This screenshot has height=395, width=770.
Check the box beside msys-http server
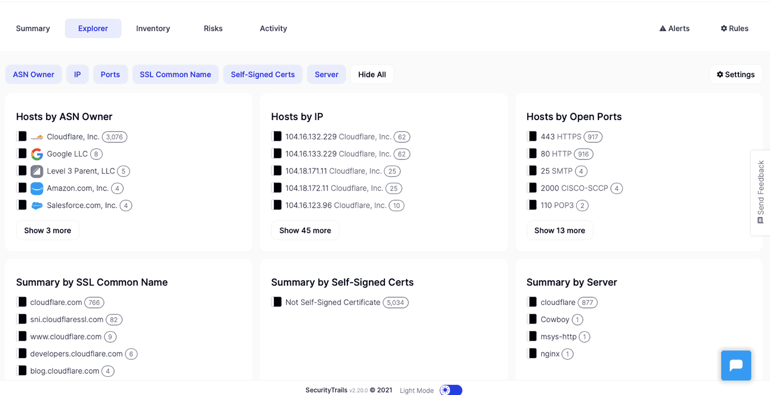point(532,337)
